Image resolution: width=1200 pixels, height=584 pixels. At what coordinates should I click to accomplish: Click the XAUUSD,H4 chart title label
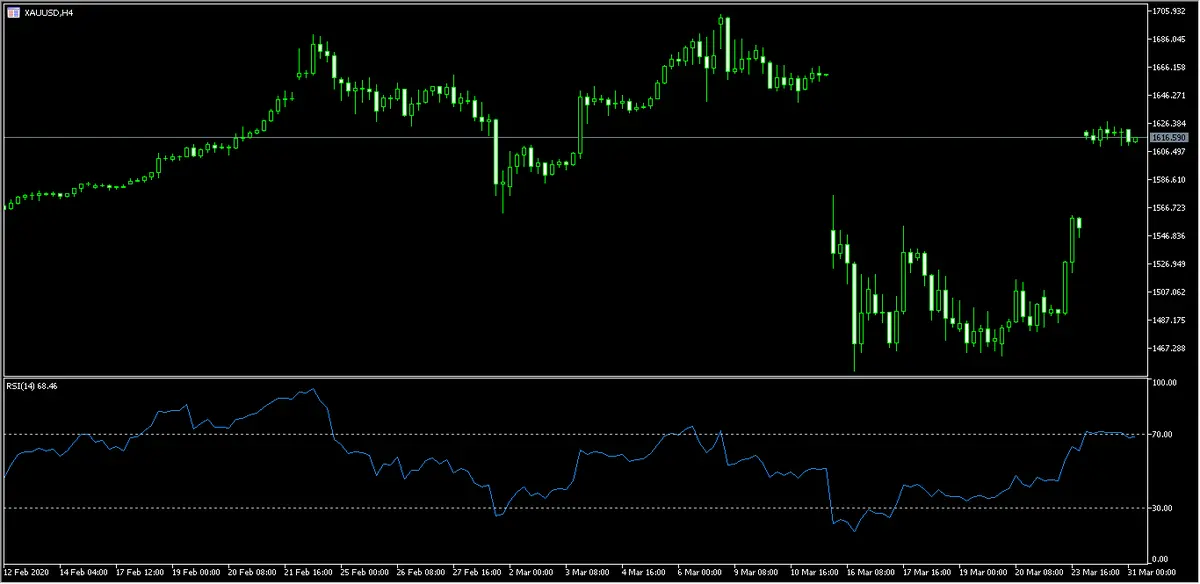pyautogui.click(x=46, y=12)
